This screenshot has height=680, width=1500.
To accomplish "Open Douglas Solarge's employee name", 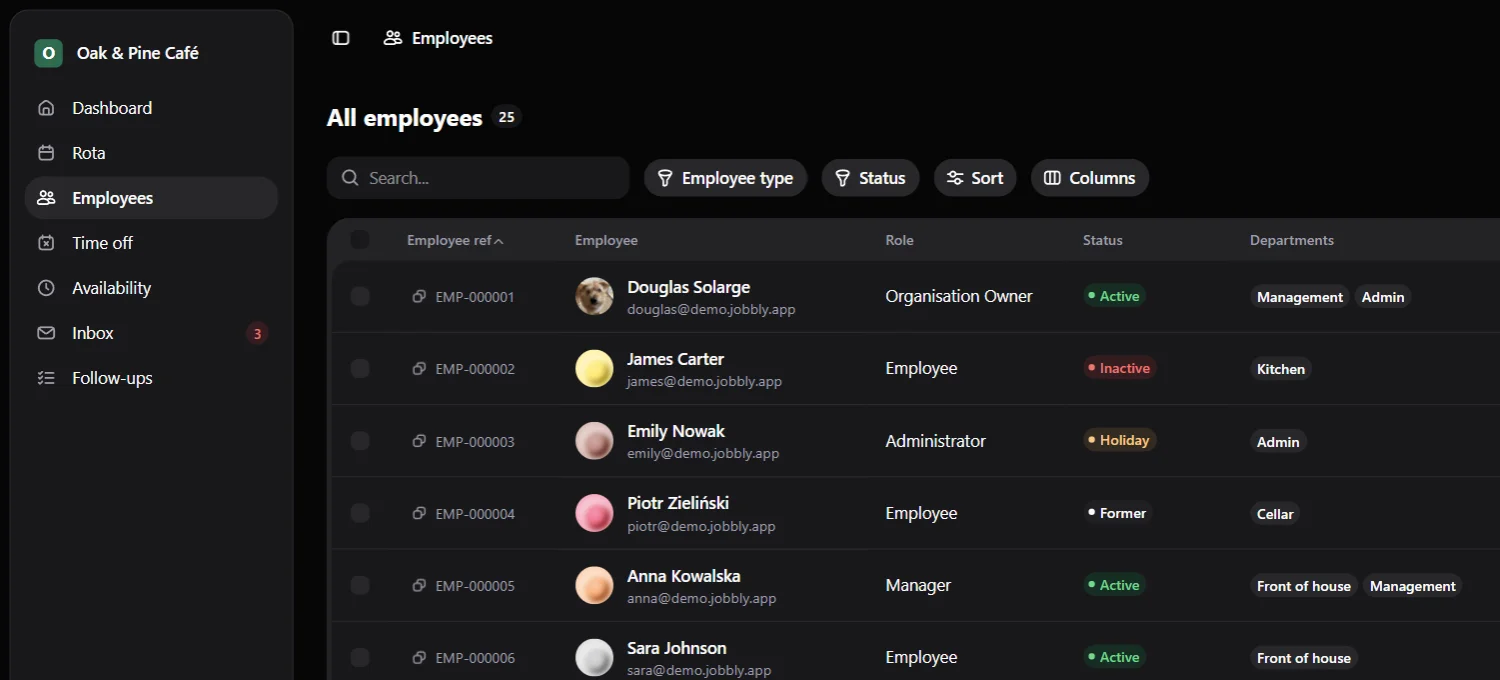I will pos(688,287).
